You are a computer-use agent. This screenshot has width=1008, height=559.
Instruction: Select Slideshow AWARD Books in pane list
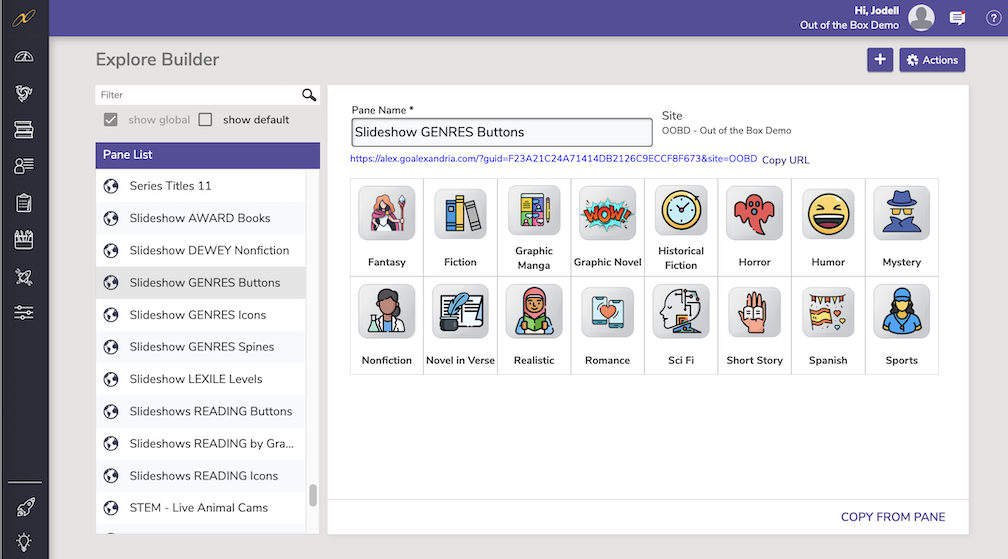pos(200,218)
